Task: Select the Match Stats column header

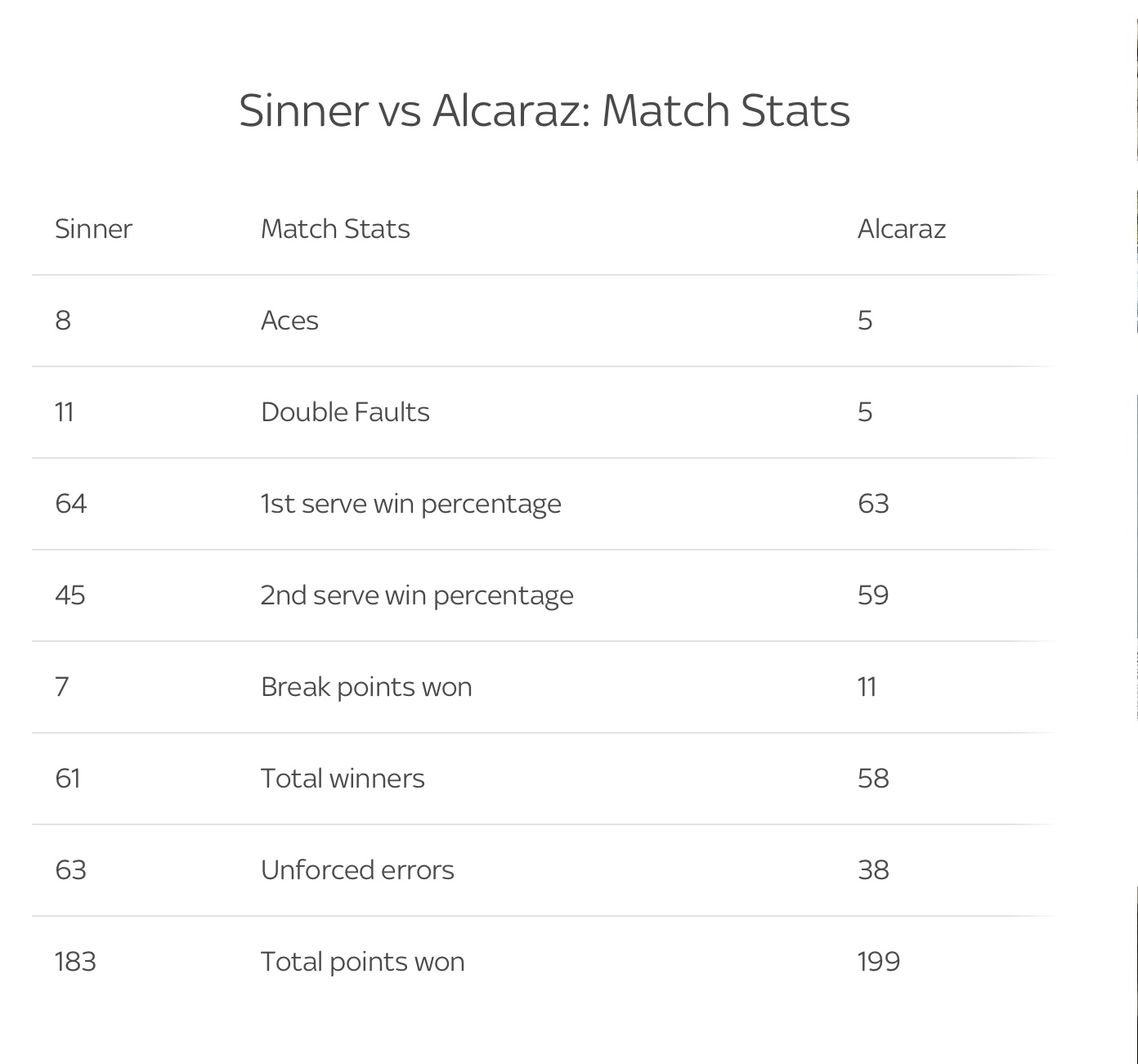Action: (x=335, y=228)
